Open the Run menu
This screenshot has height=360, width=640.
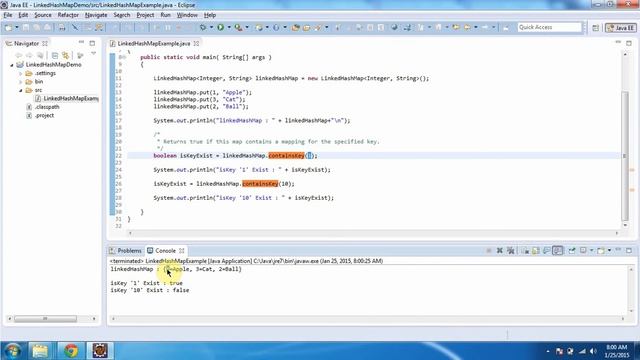(x=165, y=15)
